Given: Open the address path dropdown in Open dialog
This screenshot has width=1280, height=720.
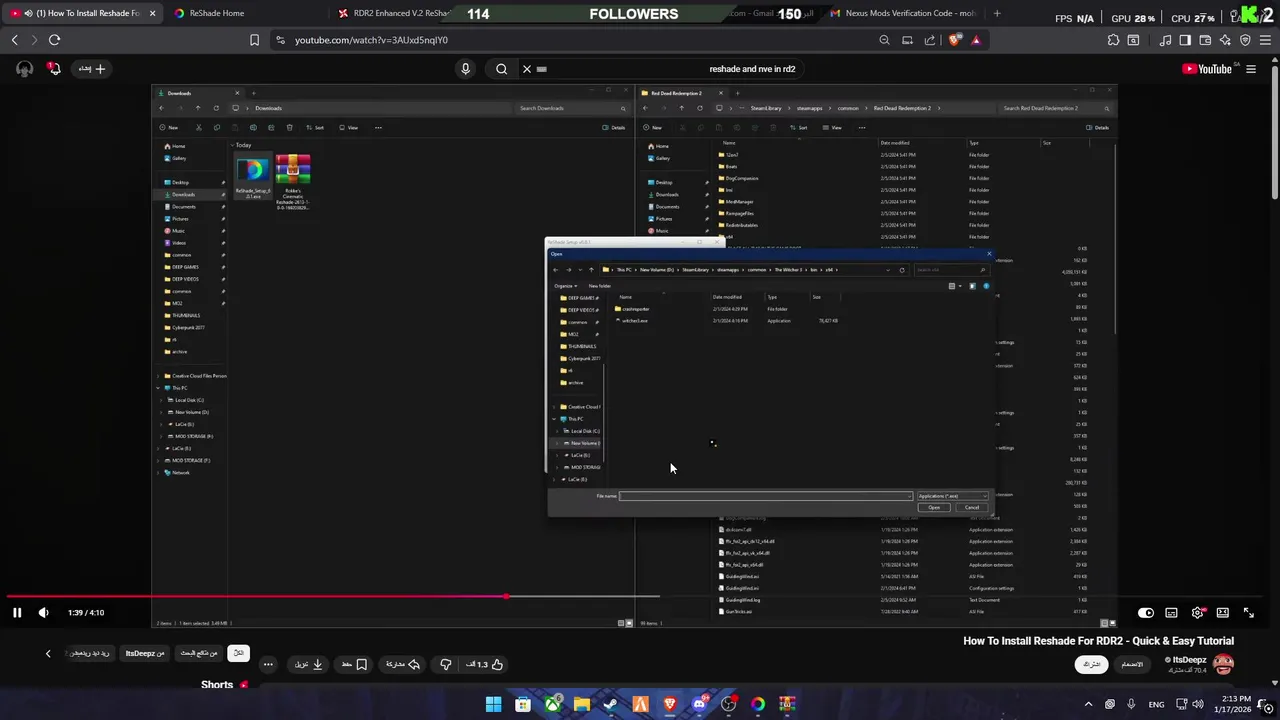Looking at the screenshot, I should click(x=887, y=269).
